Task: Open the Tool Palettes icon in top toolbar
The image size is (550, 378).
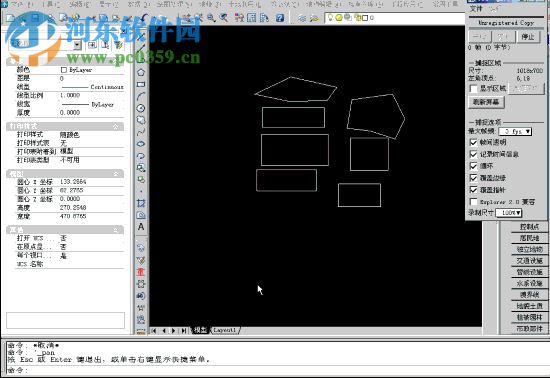Action: (264, 18)
